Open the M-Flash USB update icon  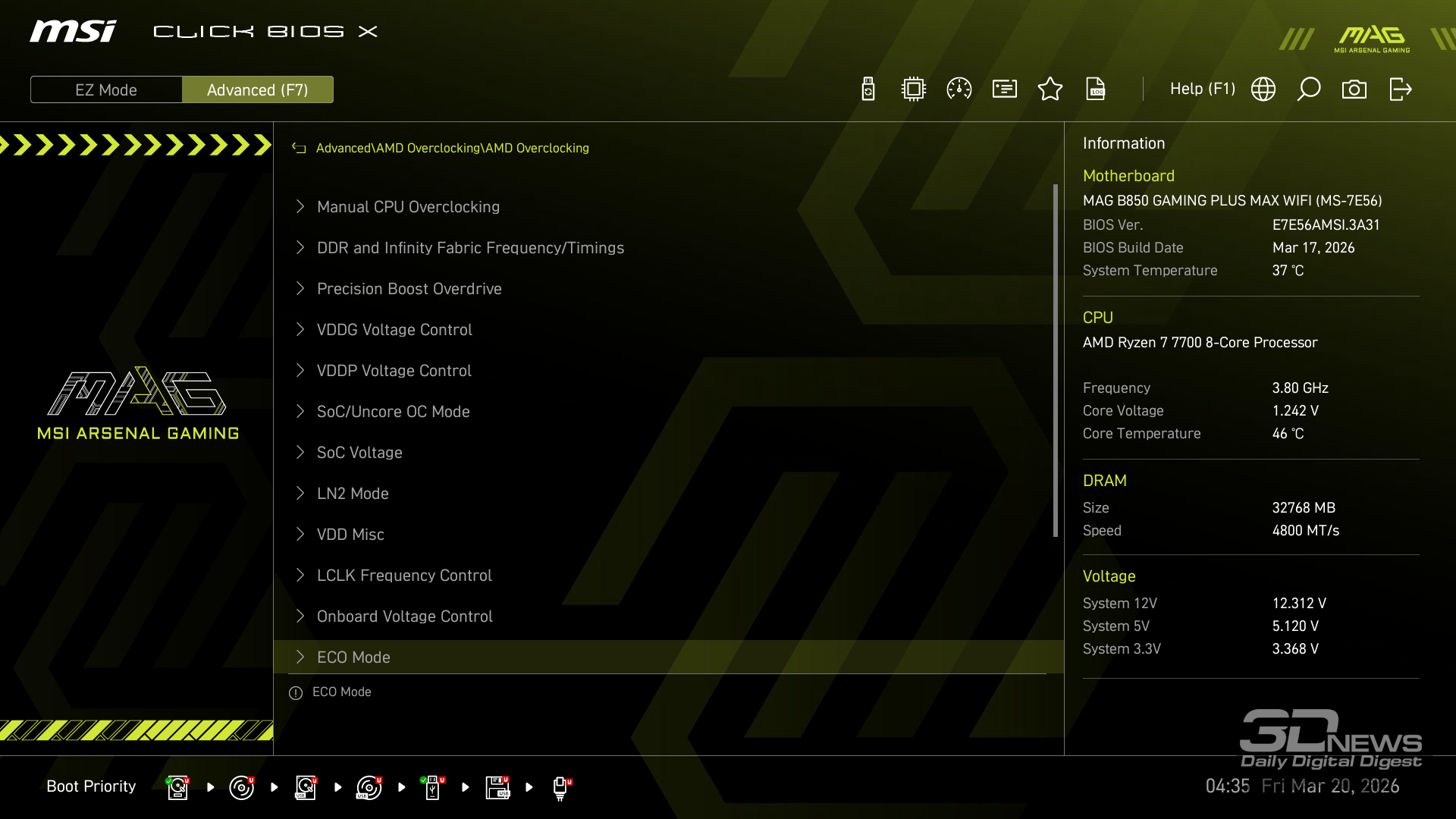868,89
